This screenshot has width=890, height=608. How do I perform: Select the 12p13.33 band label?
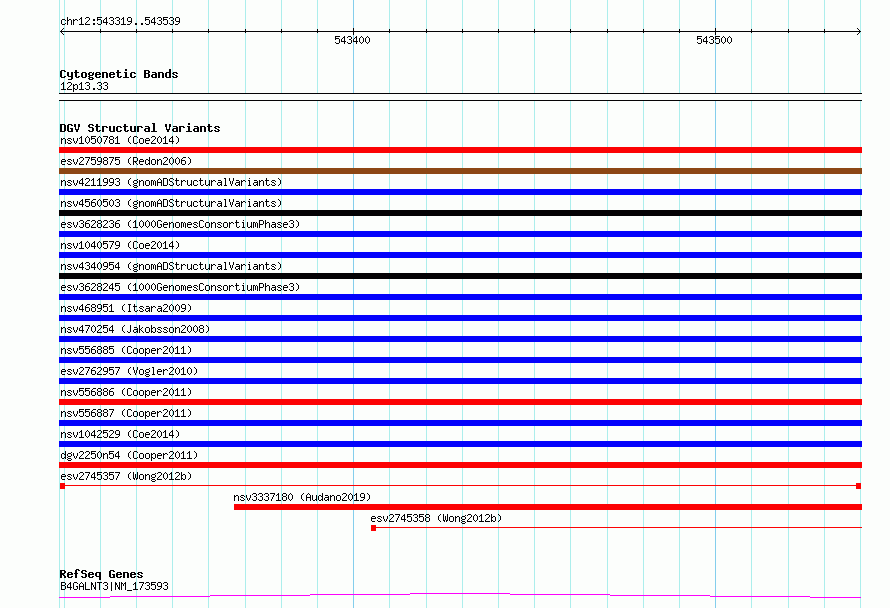click(84, 86)
